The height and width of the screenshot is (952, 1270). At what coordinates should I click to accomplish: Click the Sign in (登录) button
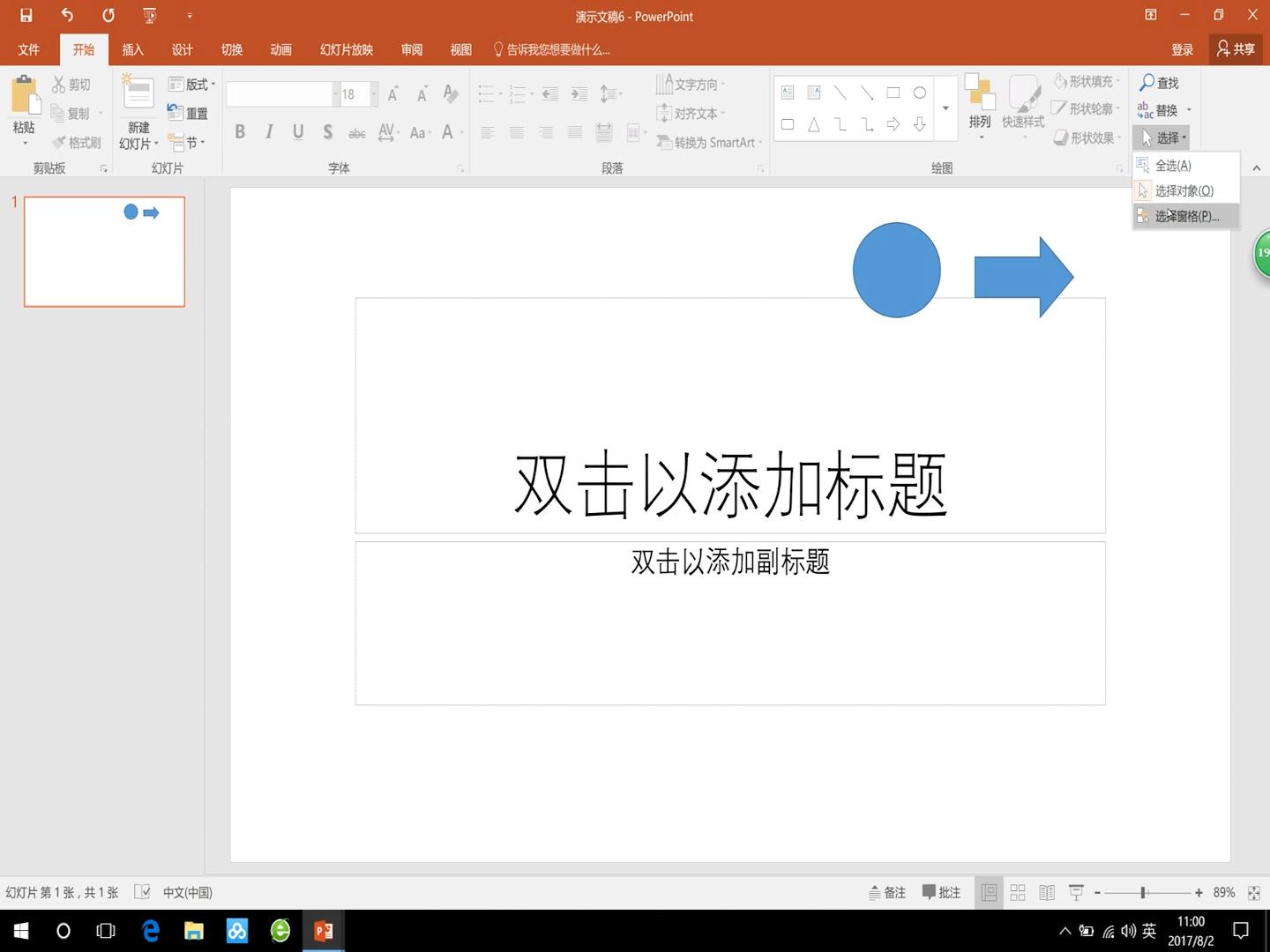click(x=1182, y=49)
